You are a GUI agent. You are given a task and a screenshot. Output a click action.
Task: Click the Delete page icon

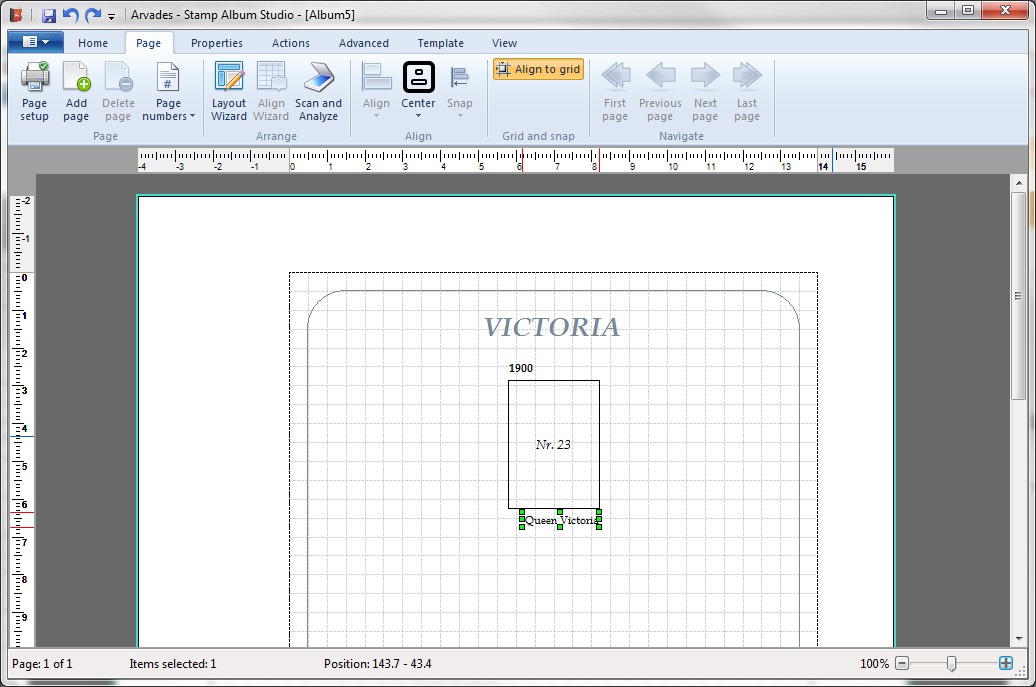coord(118,77)
